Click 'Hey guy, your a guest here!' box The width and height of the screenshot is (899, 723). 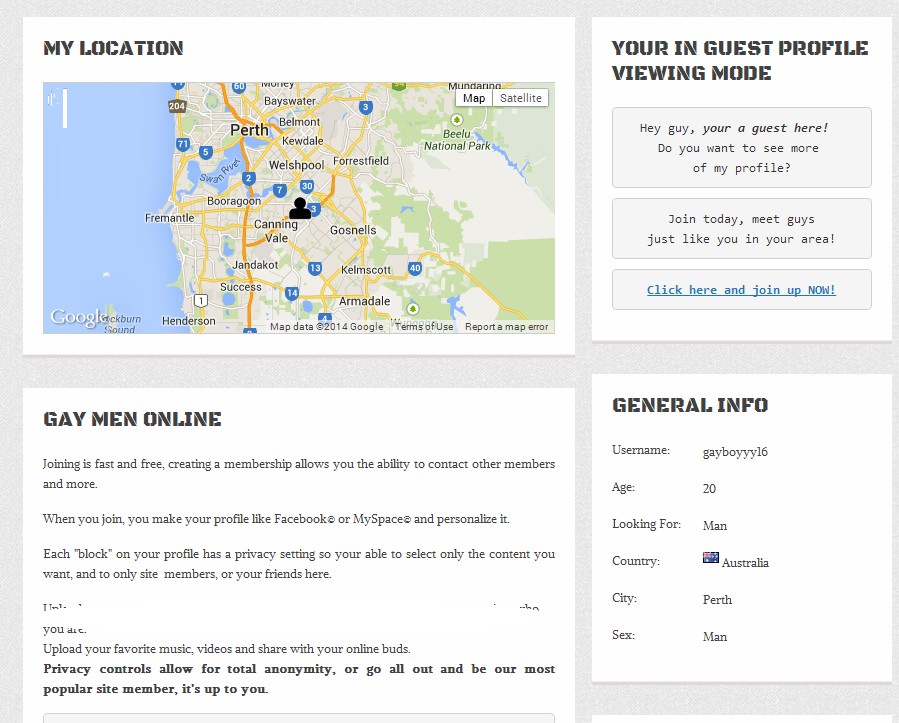tap(741, 147)
